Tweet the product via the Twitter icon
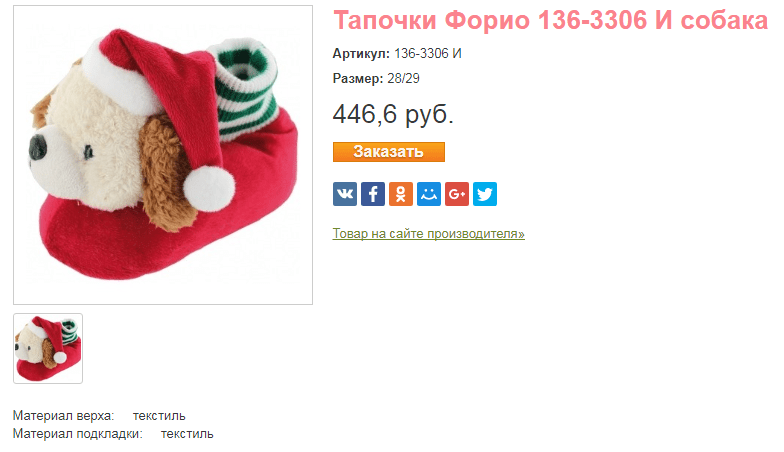Viewport: 784px width, 452px height. 485,194
